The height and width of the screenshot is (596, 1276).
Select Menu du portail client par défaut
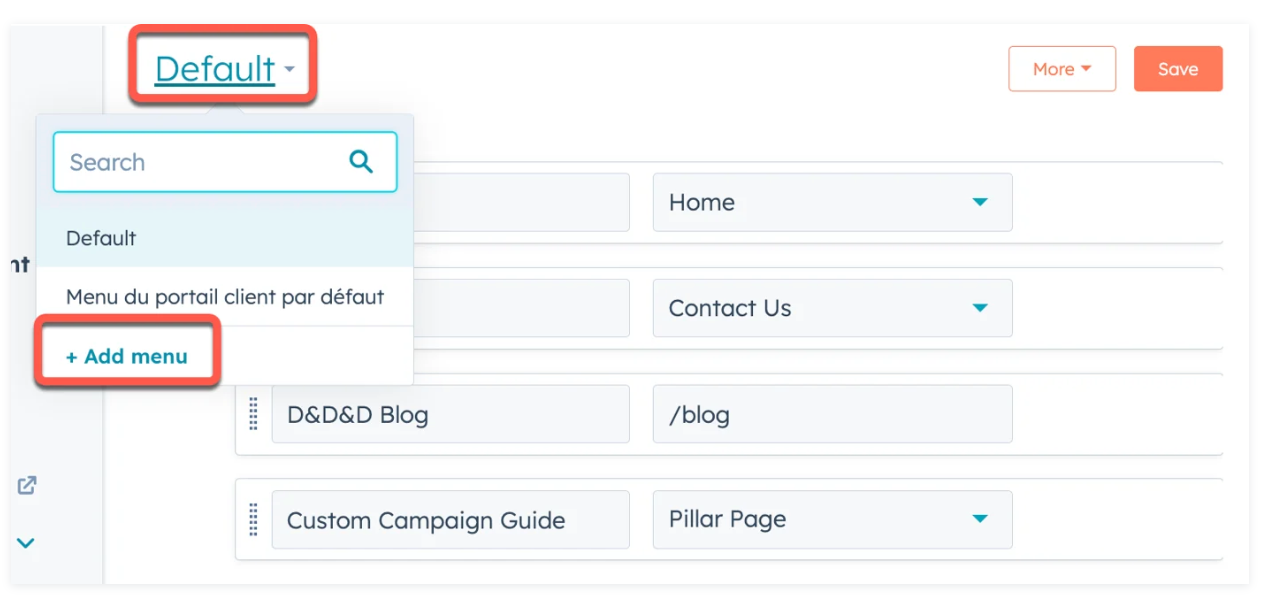[x=224, y=297]
